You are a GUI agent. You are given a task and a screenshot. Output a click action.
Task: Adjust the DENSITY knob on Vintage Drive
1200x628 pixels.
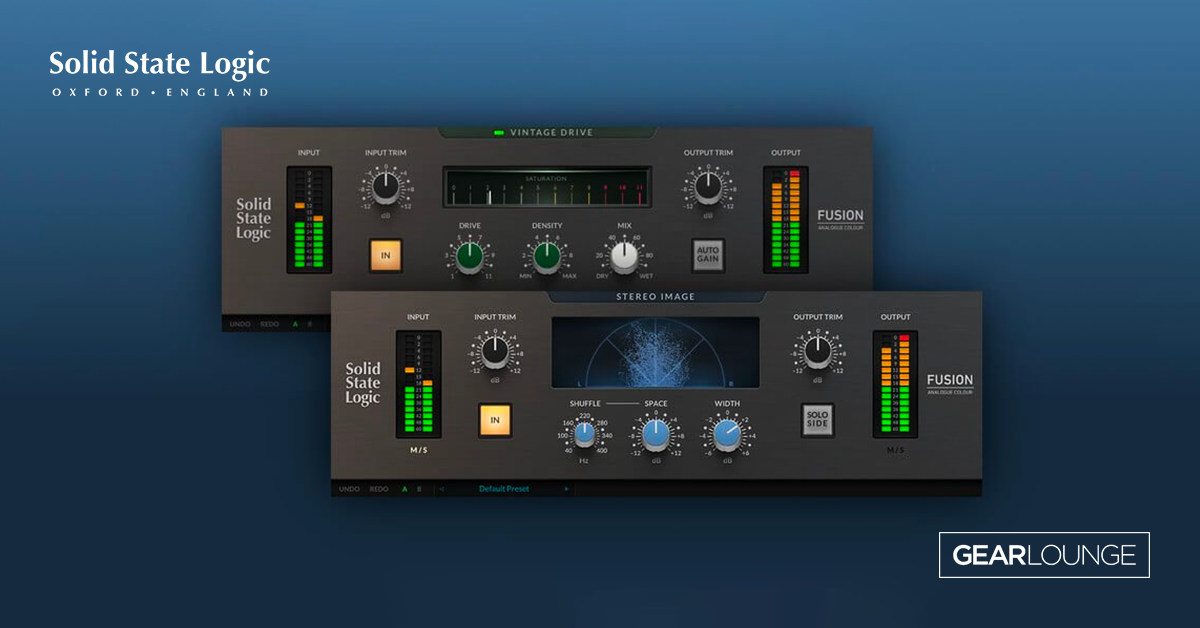tap(546, 256)
